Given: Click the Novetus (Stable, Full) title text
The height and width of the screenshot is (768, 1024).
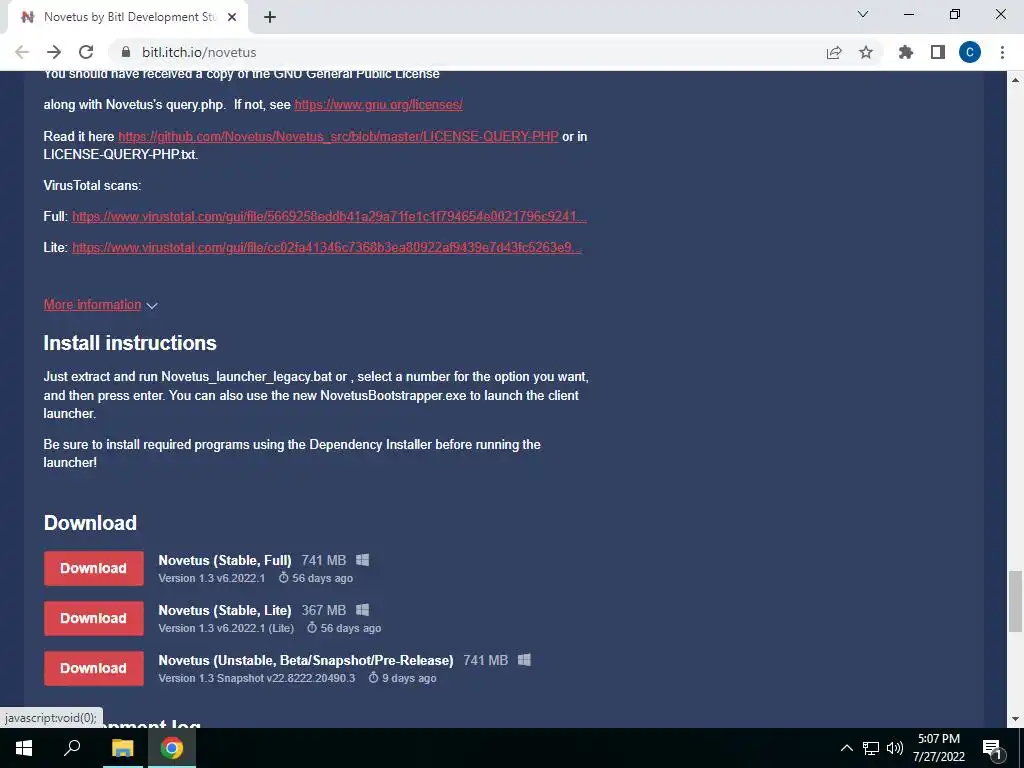Looking at the screenshot, I should (225, 560).
